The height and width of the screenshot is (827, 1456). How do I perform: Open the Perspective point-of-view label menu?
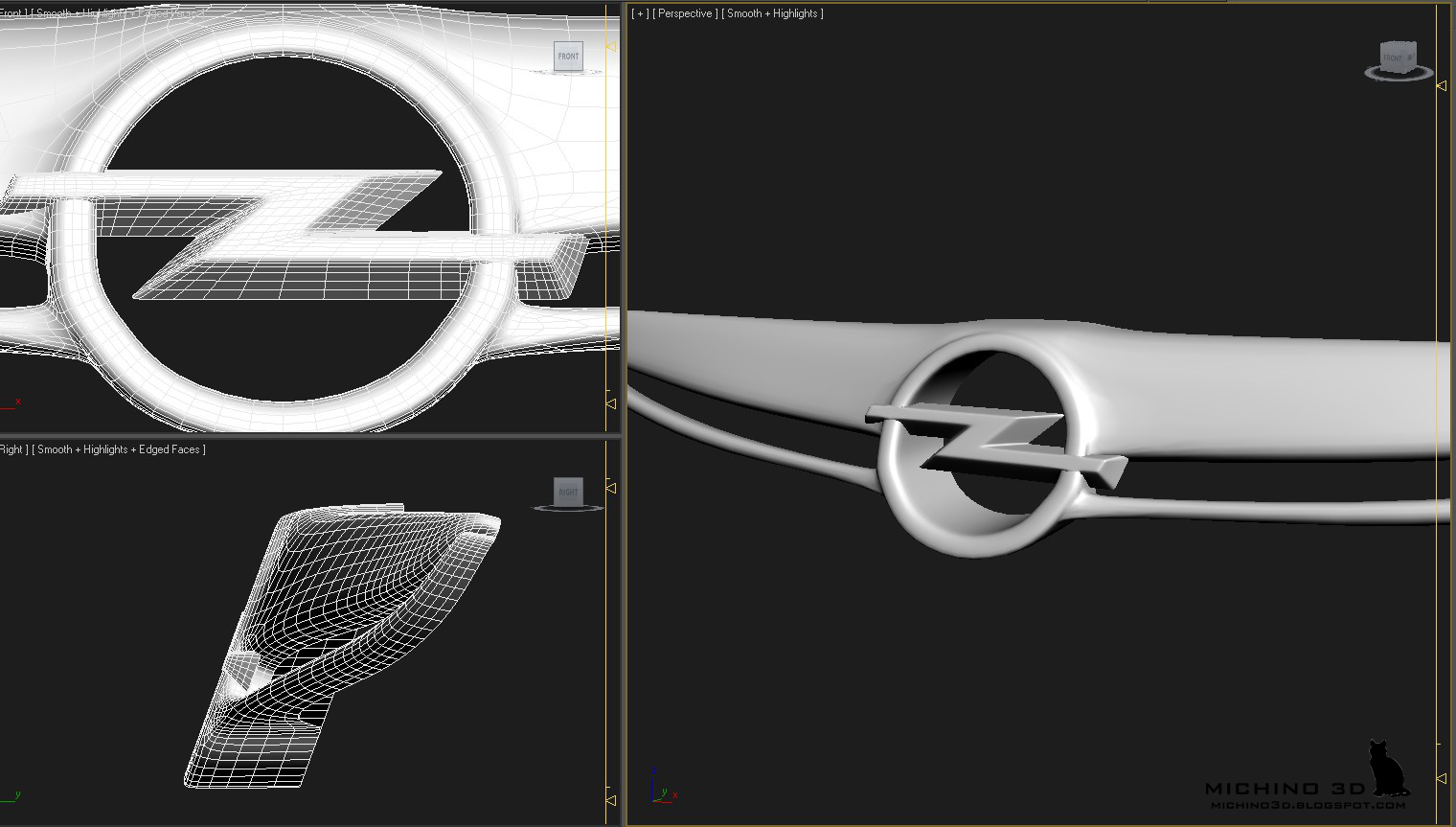point(685,13)
